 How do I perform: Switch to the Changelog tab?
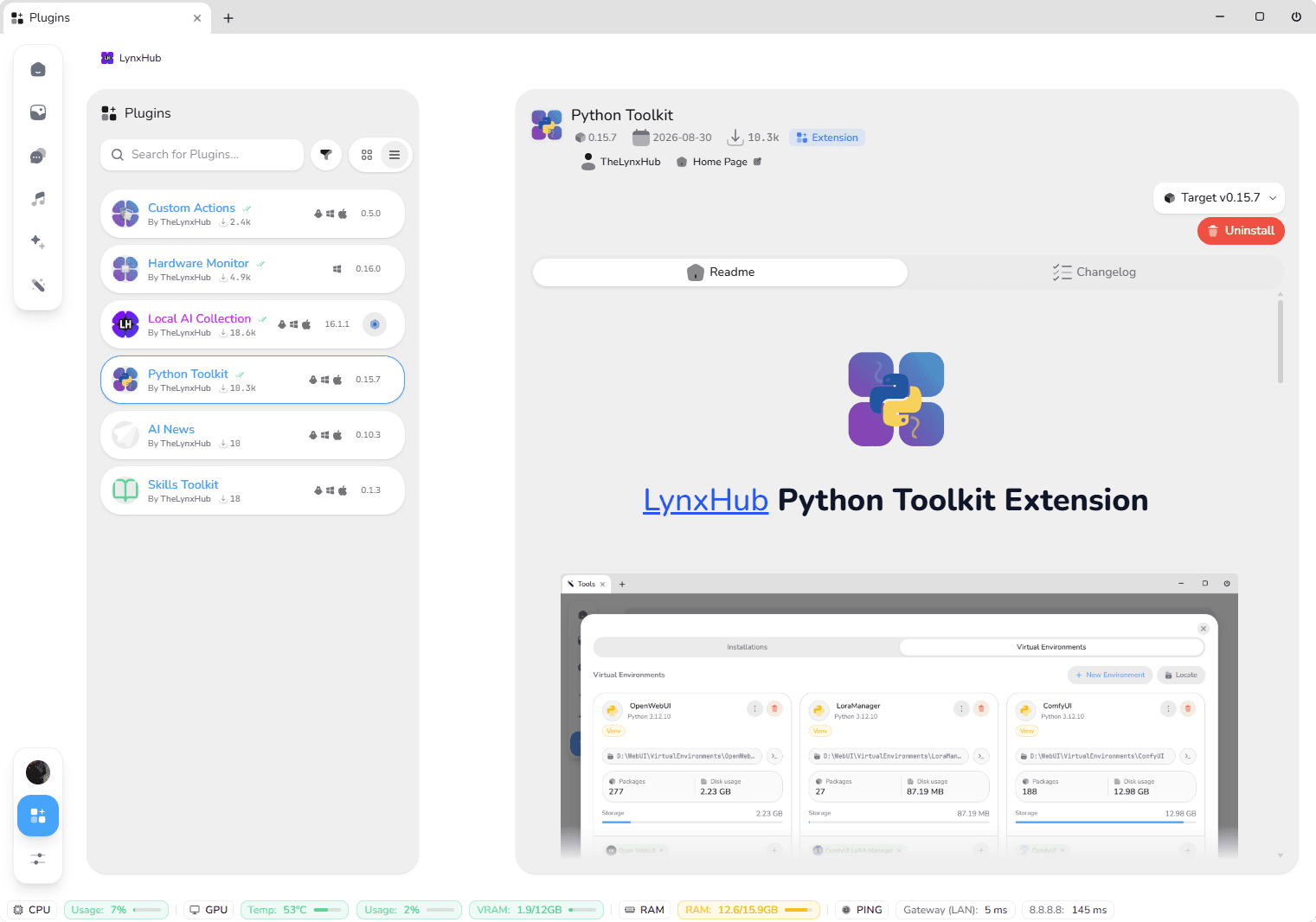(x=1095, y=272)
